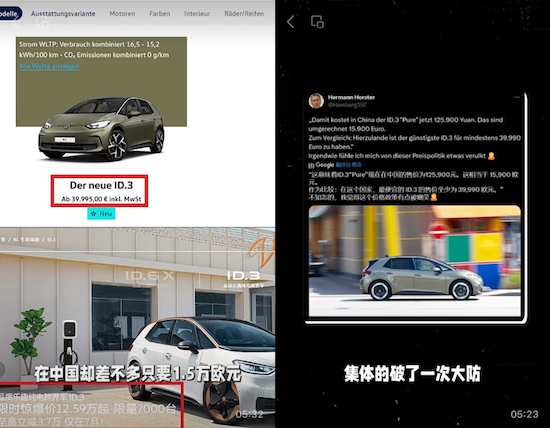Click the green ID.3 car image on VW page
Viewport: 550px width, 428px height.
[101, 128]
